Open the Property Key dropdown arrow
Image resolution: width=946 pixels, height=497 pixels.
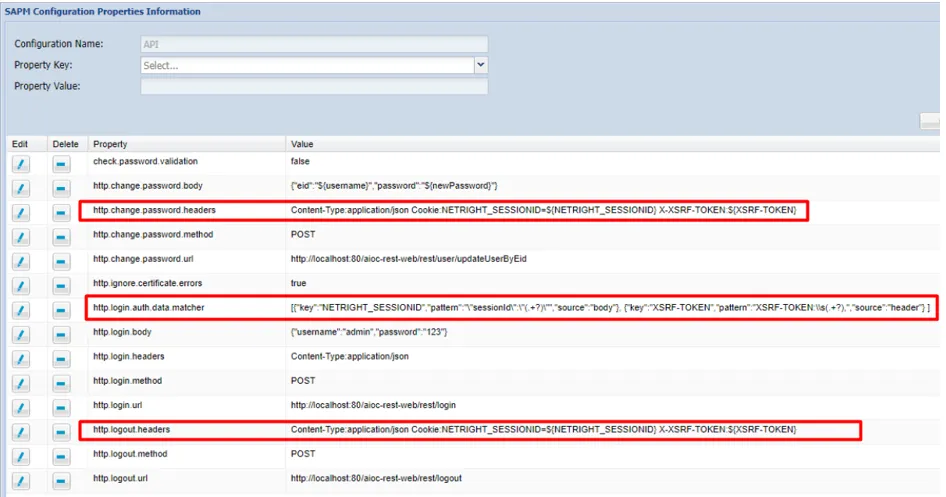(480, 65)
